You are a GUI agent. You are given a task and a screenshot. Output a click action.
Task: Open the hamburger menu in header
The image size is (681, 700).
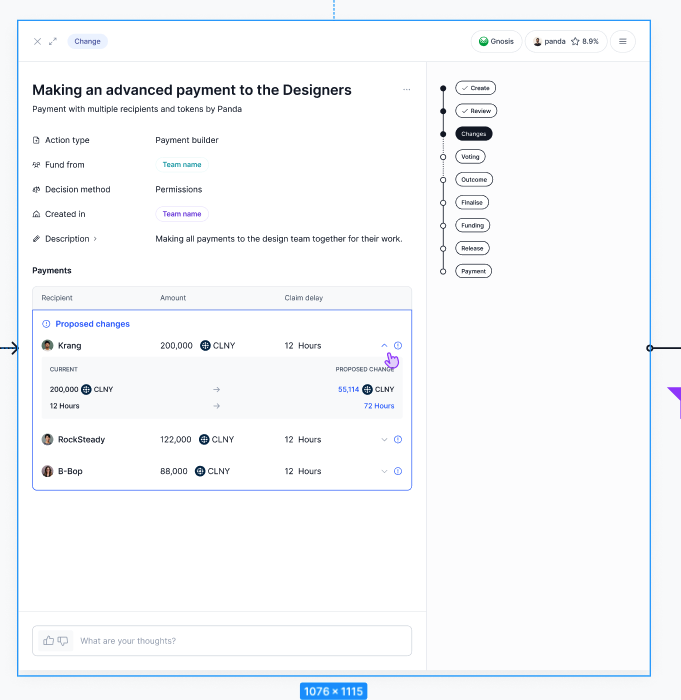[x=622, y=41]
